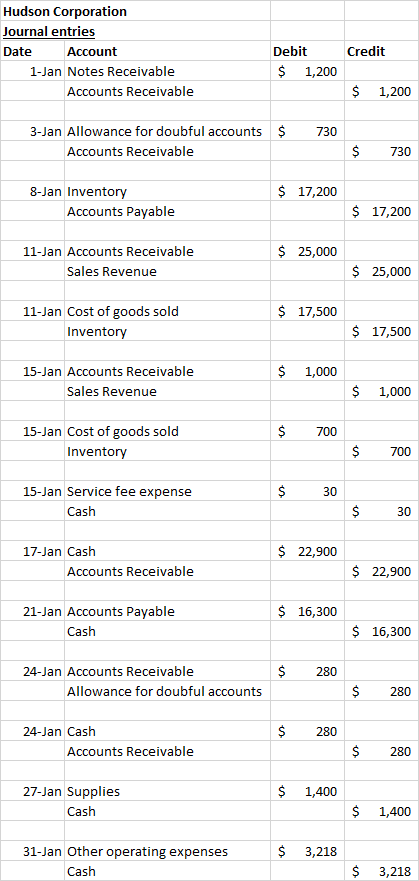The width and height of the screenshot is (419, 881).
Task: Click the Notes Receivable account cell
Action: [x=167, y=71]
